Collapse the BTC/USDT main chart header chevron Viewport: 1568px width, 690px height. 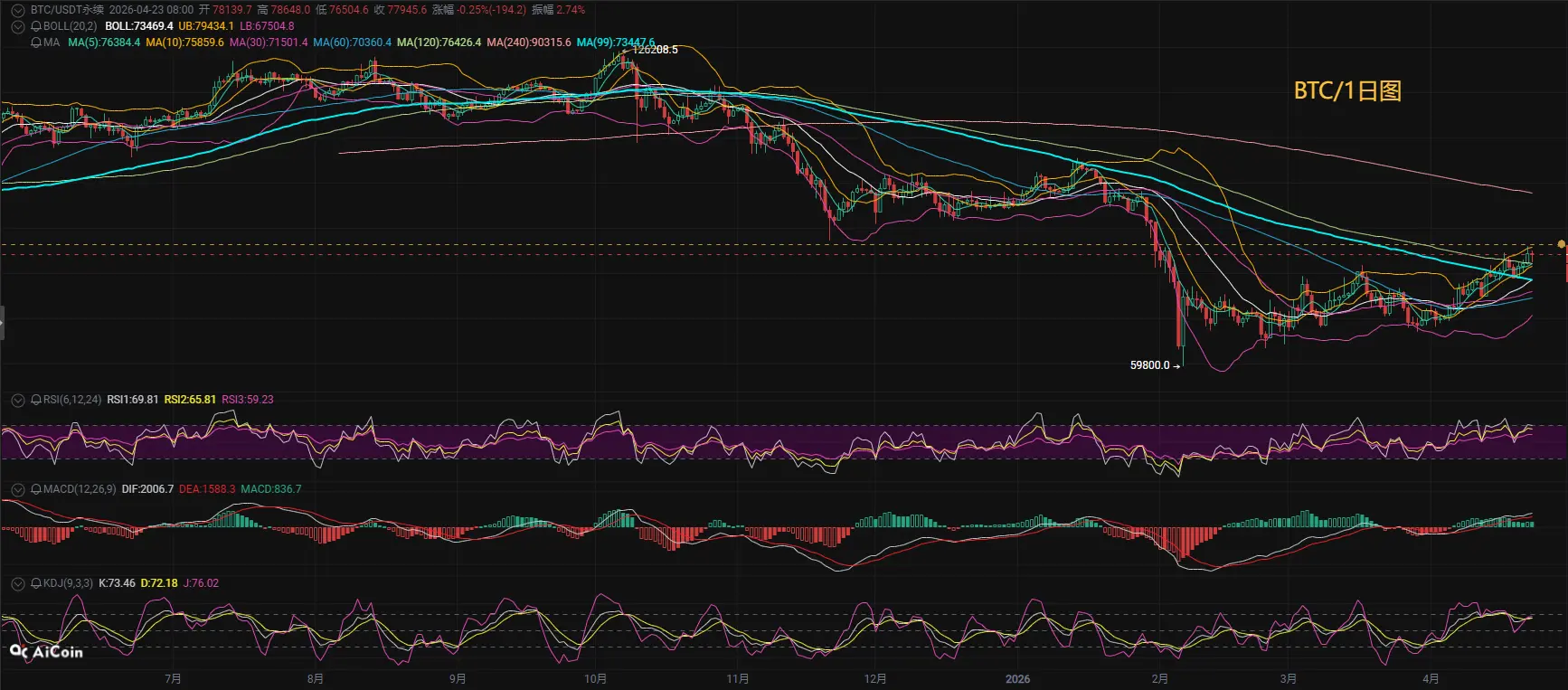(17, 10)
